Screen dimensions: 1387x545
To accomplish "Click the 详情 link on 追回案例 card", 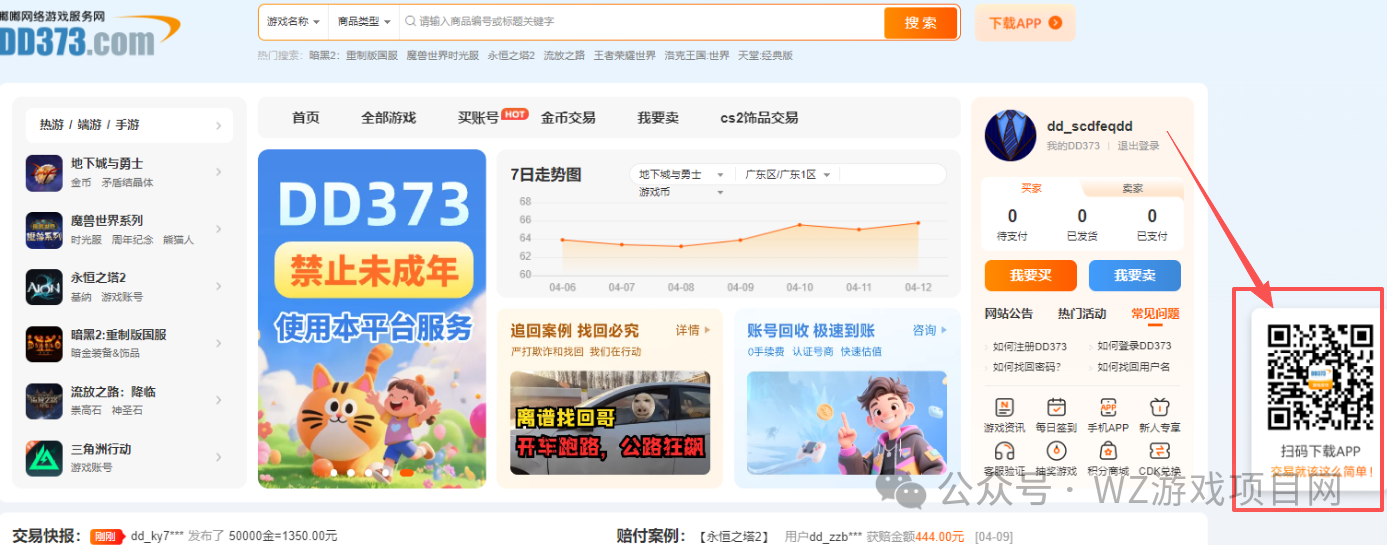I will [x=692, y=330].
